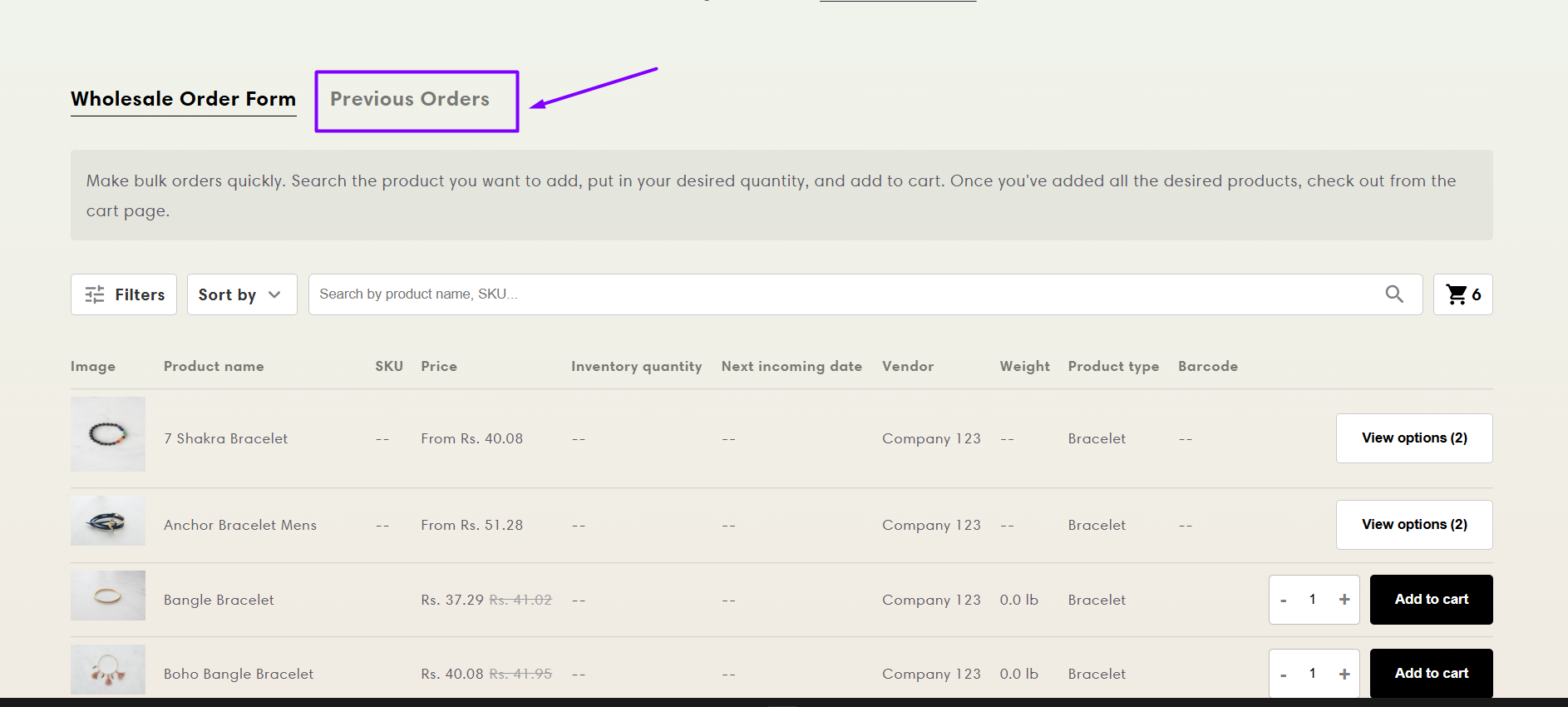Decrease Bangle Bracelet quantity with minus
The width and height of the screenshot is (1568, 707).
pyautogui.click(x=1284, y=600)
